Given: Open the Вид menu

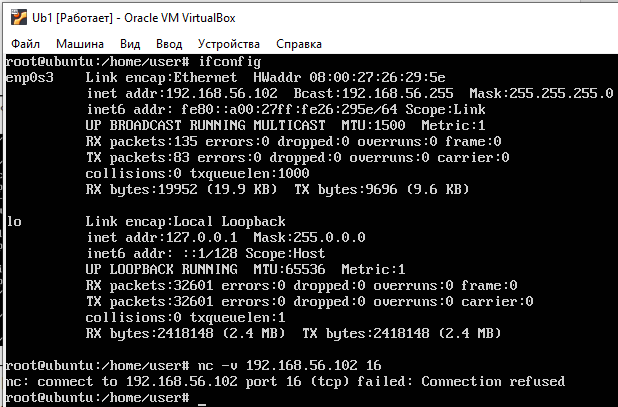Looking at the screenshot, I should click(x=130, y=44).
